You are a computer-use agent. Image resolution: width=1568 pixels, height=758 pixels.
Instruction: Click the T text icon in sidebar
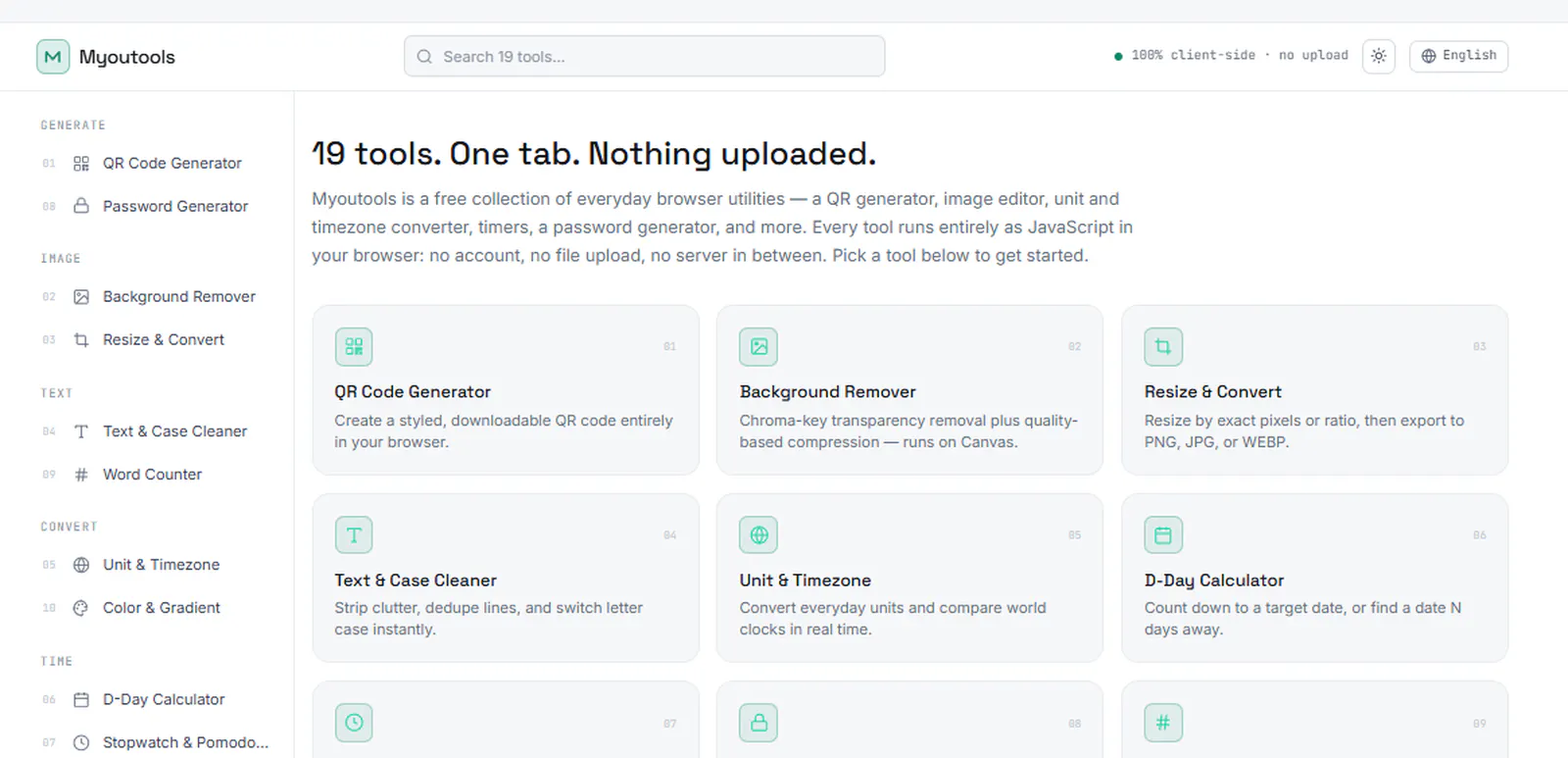pos(81,431)
